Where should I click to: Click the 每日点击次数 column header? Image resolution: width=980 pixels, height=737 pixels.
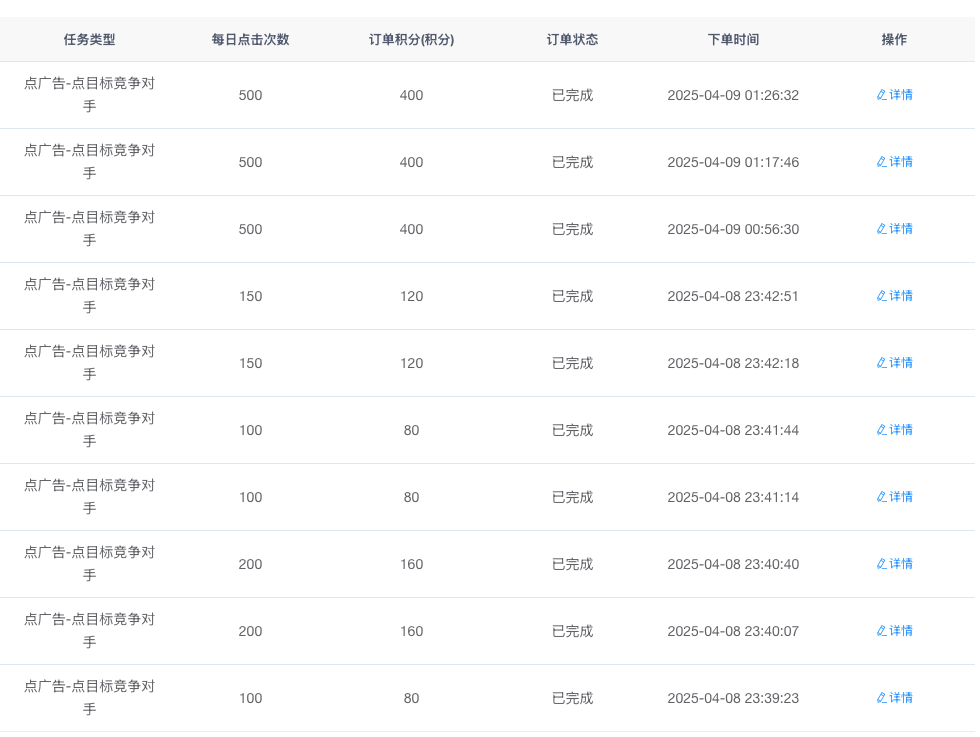click(250, 40)
